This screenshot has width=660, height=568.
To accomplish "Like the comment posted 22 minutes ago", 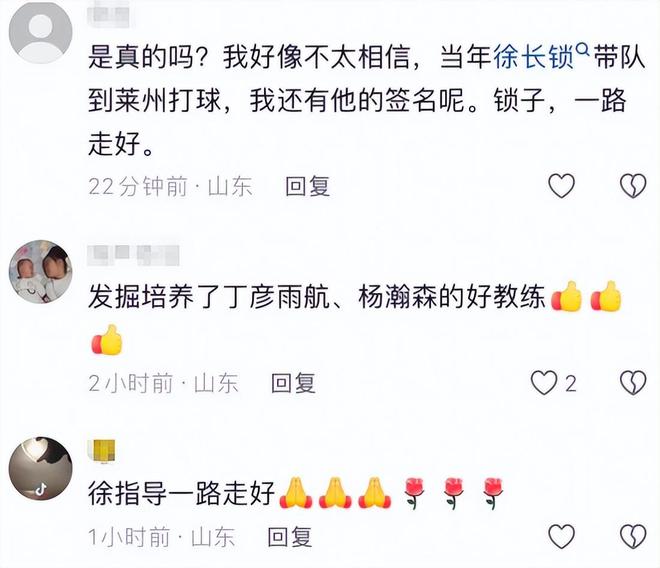I will [562, 186].
